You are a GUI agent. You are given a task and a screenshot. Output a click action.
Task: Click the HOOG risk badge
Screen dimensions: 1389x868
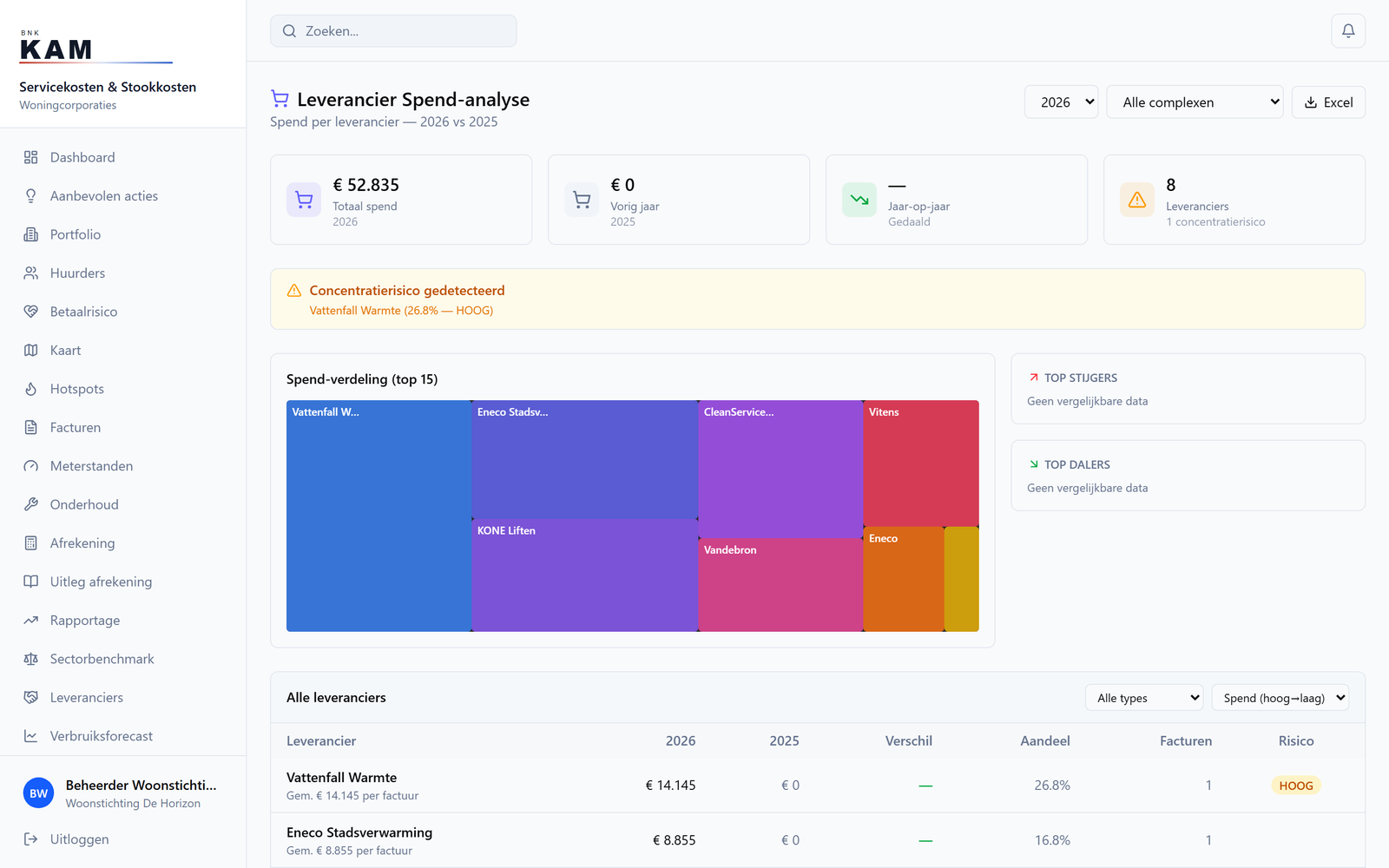pyautogui.click(x=1296, y=786)
